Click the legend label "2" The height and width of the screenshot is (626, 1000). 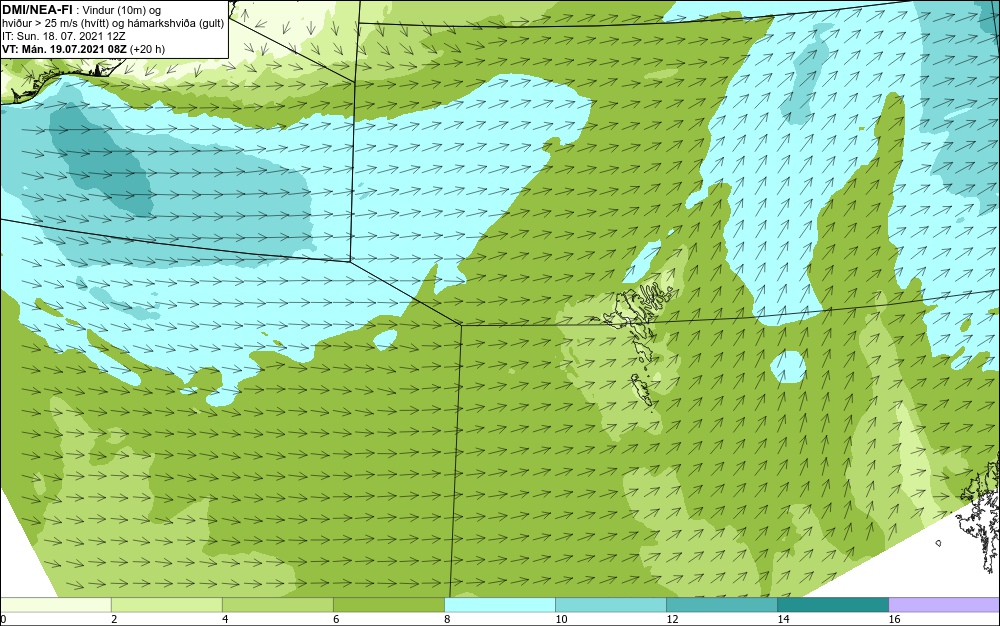tap(114, 619)
